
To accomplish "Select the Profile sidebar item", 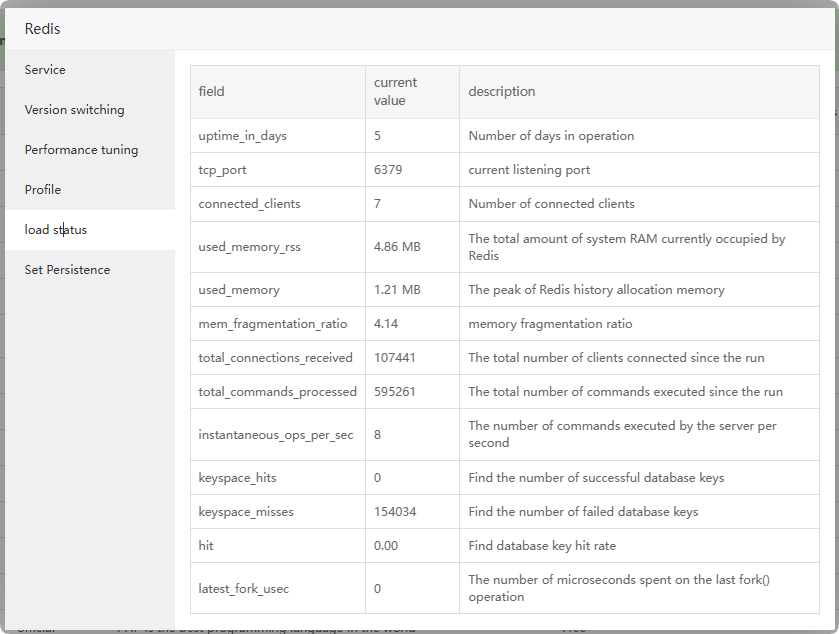I will (x=43, y=190).
